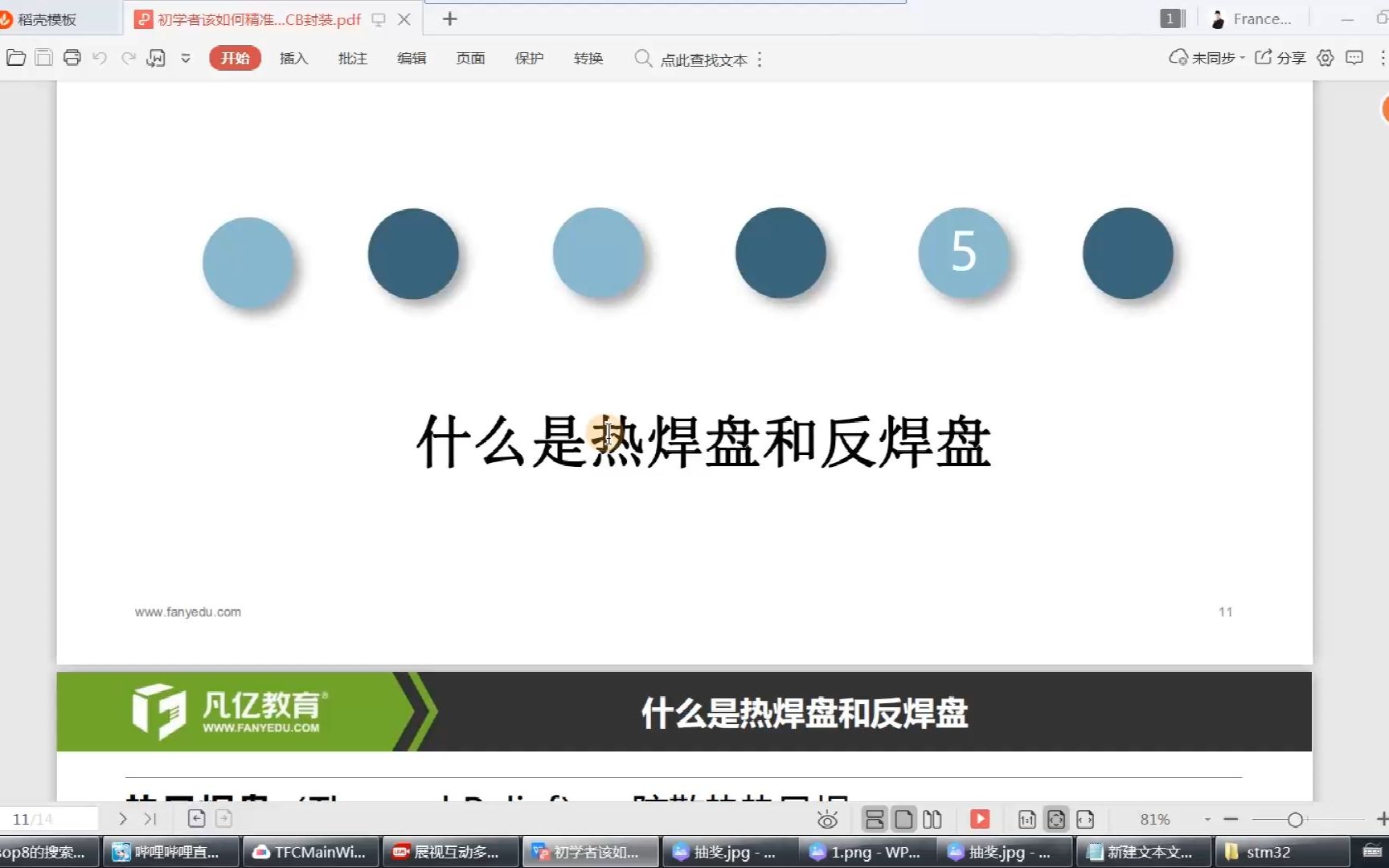Screen dimensions: 1389x868
Task: Open the 81% zoom level dropdown
Action: tap(1207, 820)
